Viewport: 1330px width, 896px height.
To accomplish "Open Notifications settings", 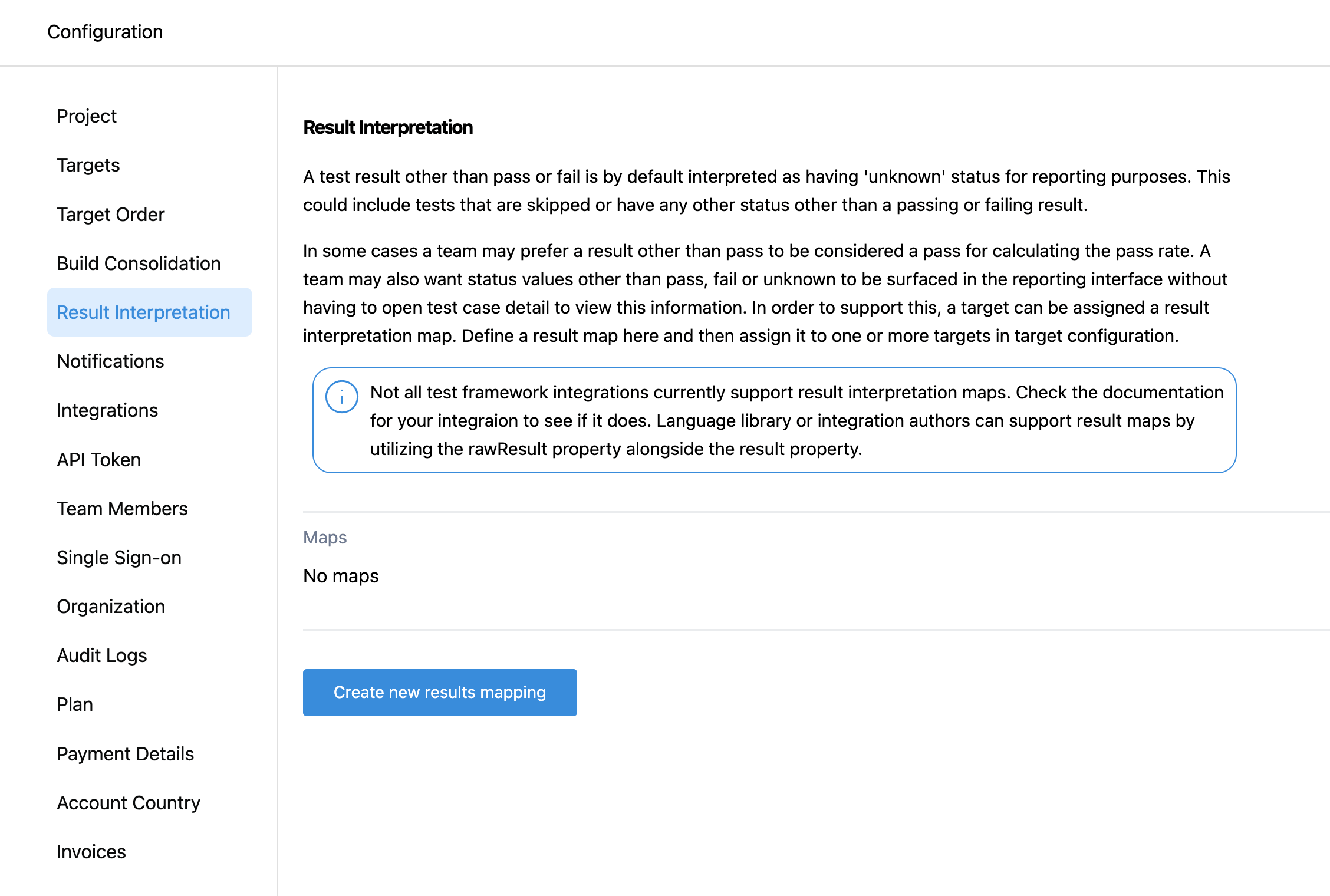I will coord(110,361).
